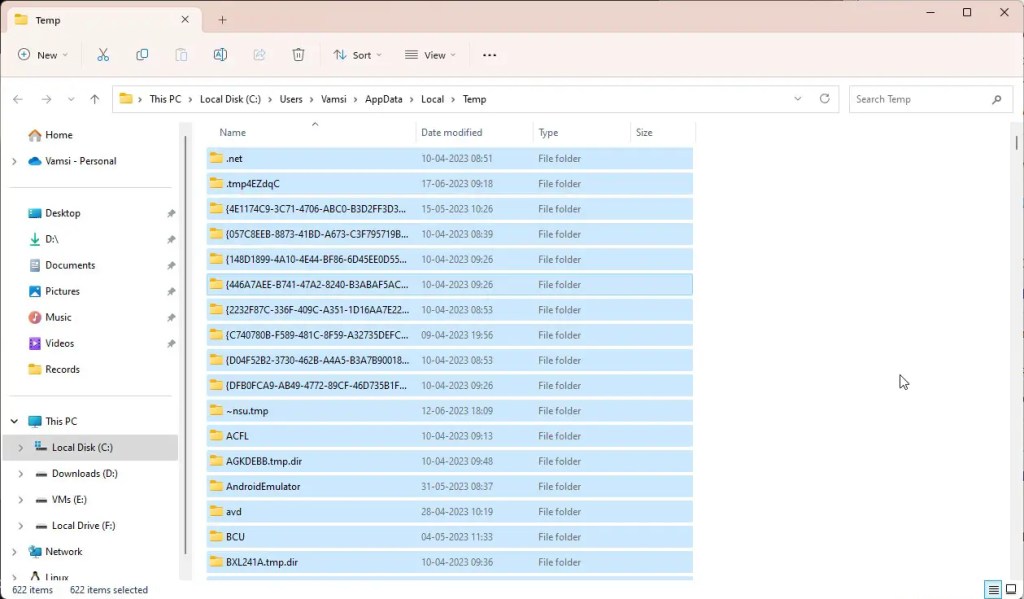
Task: Open the View layout dropdown
Action: pos(430,55)
